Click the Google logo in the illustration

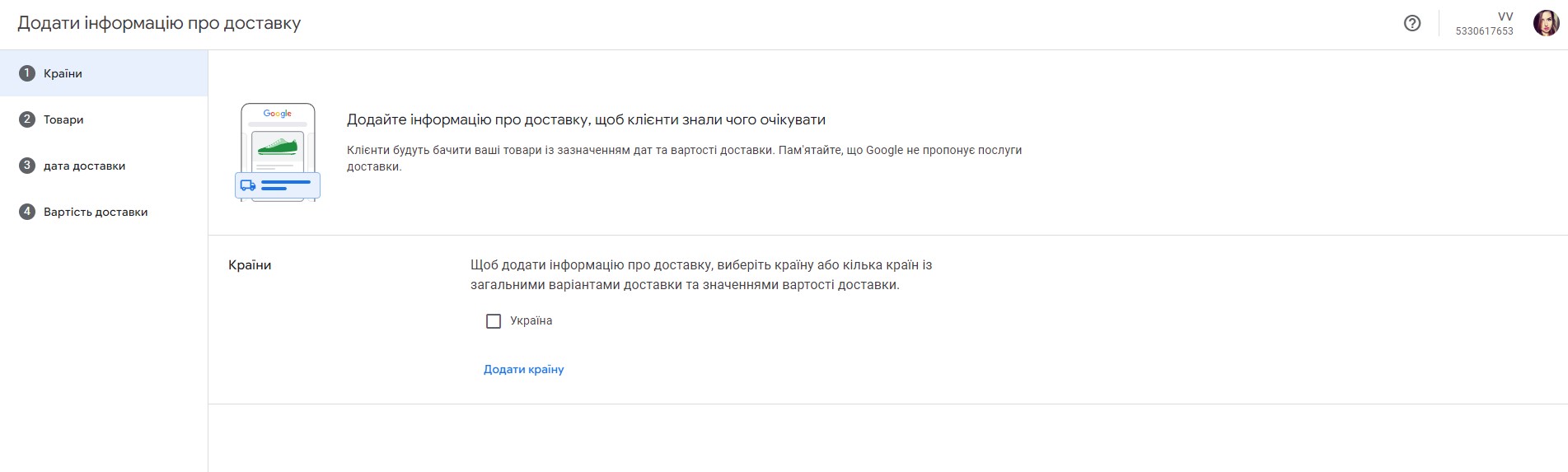tap(278, 114)
